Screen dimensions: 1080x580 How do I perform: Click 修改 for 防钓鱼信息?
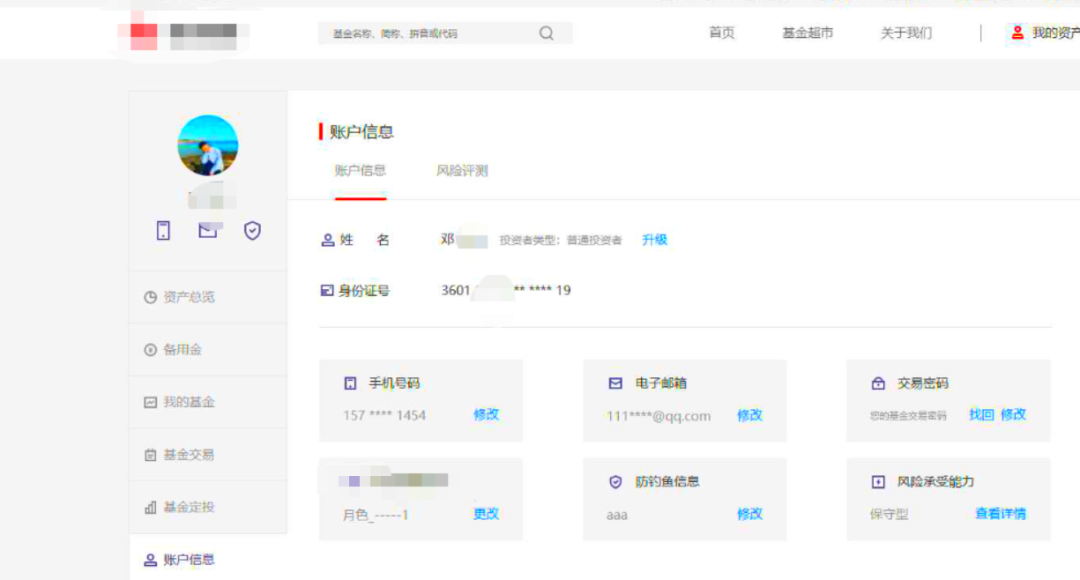[x=750, y=514]
